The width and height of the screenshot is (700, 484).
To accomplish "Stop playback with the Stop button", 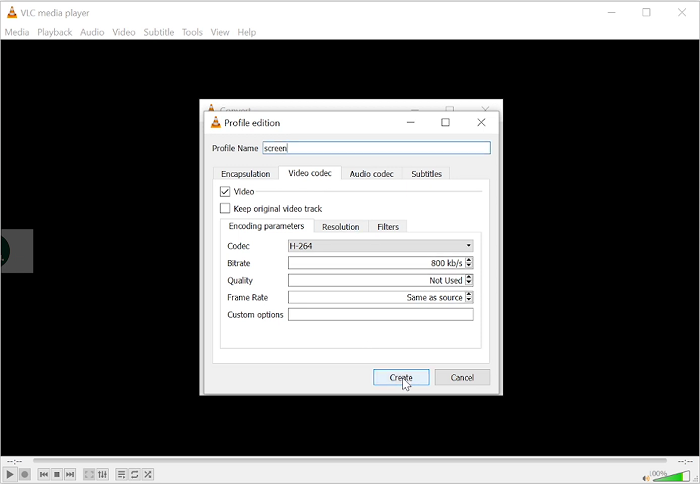I will [x=57, y=474].
